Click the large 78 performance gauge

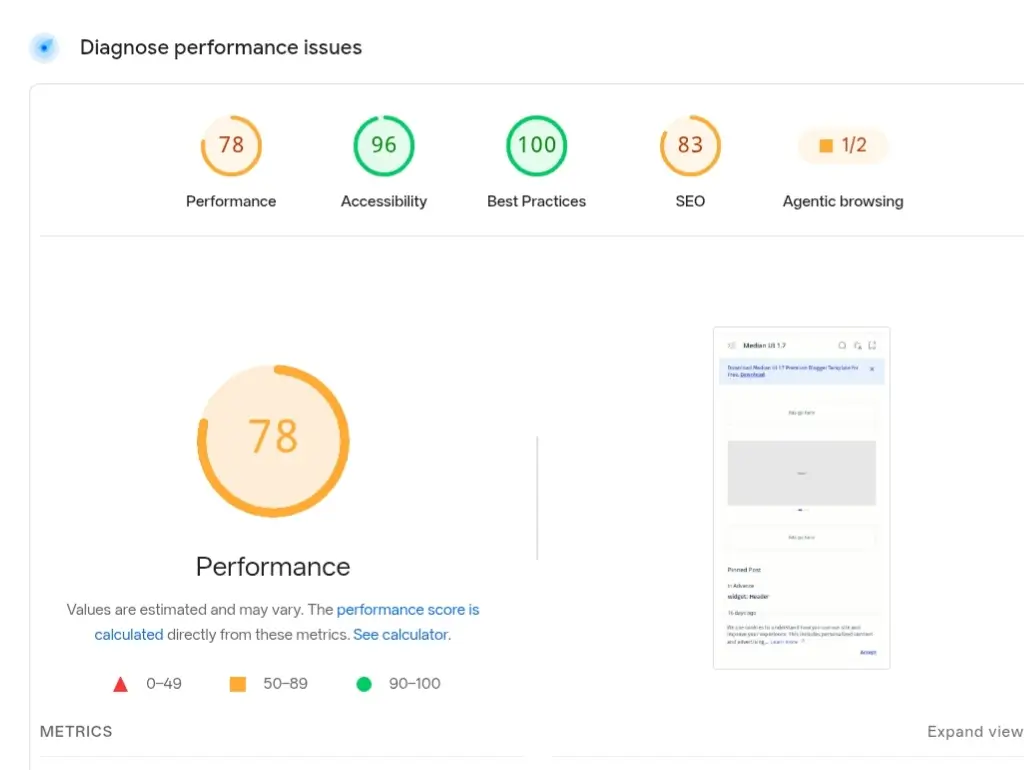tap(273, 441)
